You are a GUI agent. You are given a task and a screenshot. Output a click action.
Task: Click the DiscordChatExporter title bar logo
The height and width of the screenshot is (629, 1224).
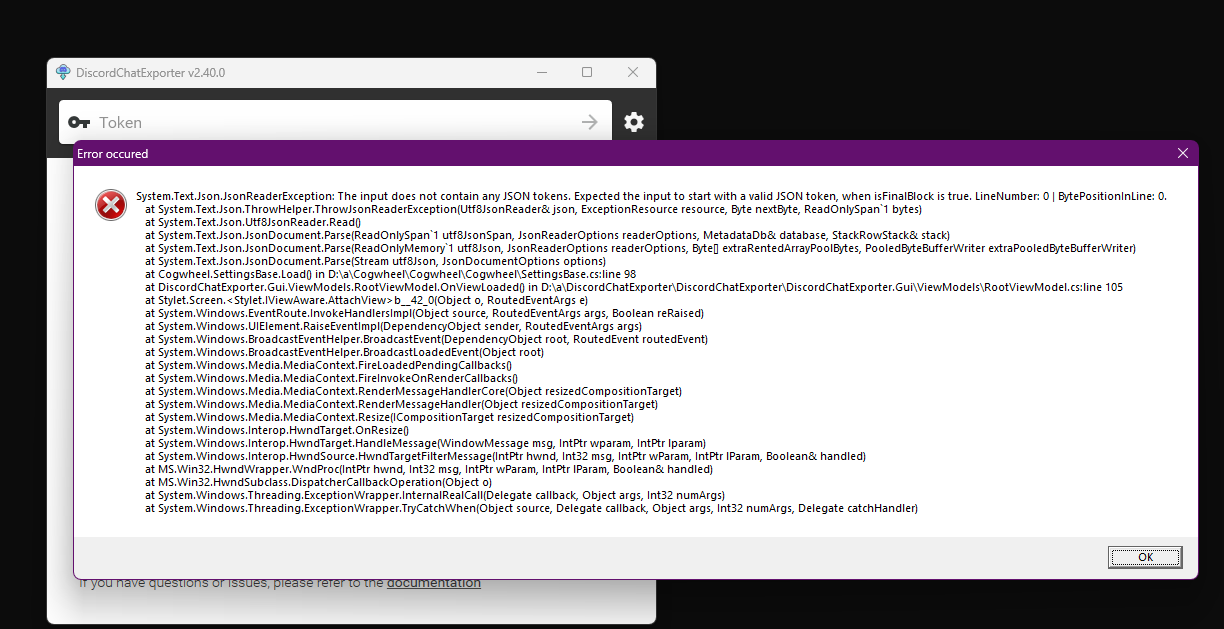(x=63, y=72)
